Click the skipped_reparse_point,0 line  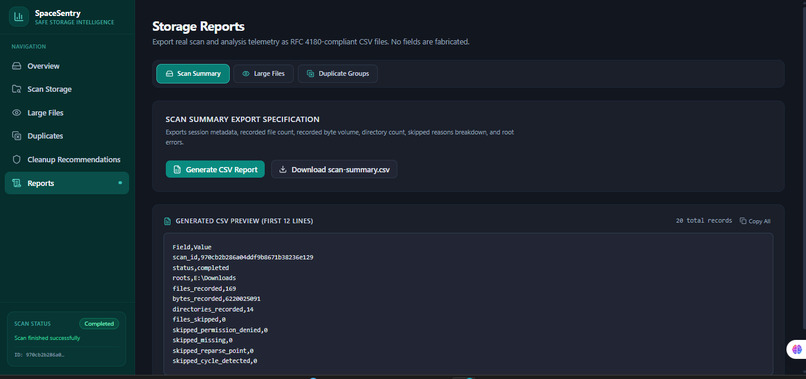tap(213, 351)
